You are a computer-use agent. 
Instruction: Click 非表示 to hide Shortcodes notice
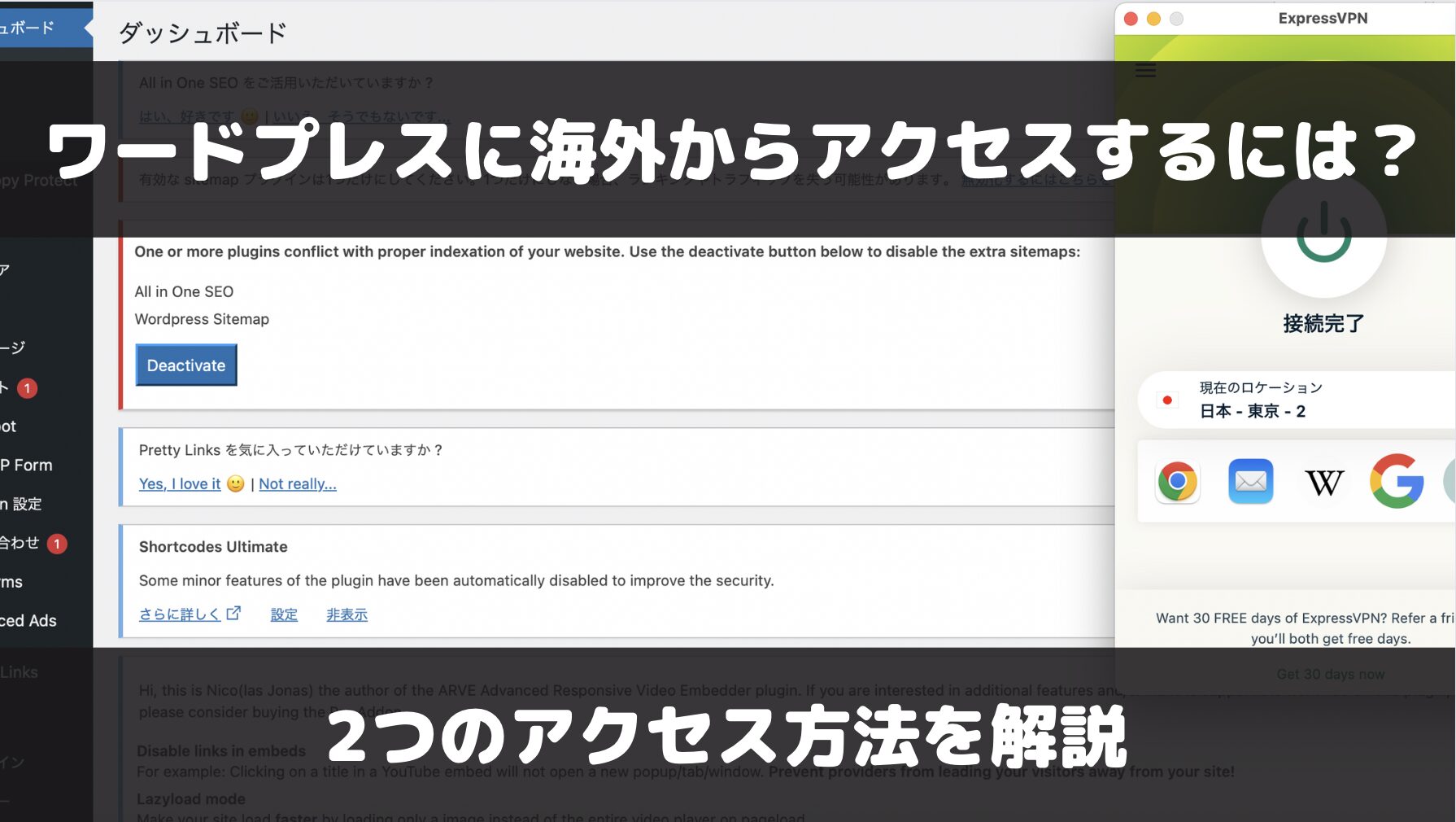(347, 614)
